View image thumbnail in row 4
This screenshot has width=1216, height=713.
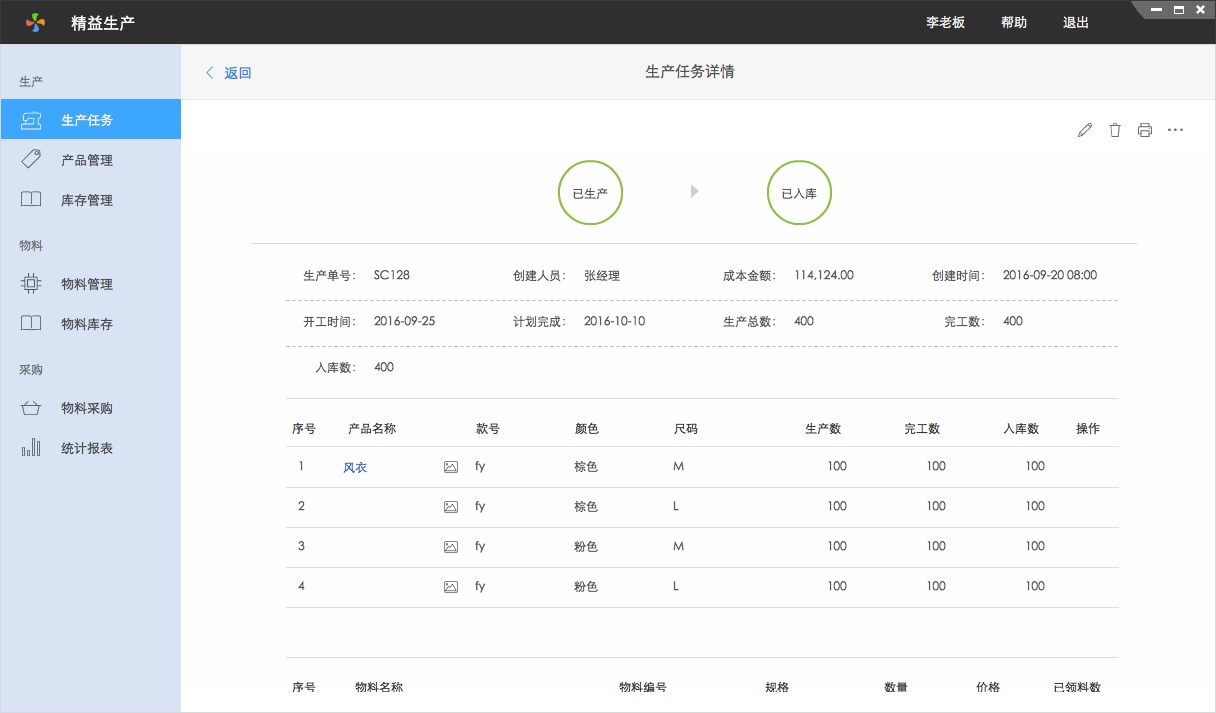[x=453, y=587]
